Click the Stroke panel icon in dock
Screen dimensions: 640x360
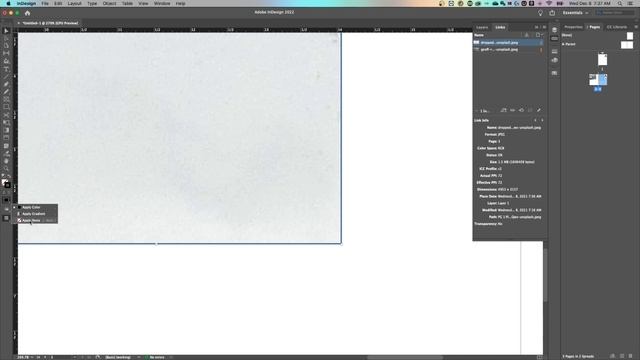tap(554, 51)
